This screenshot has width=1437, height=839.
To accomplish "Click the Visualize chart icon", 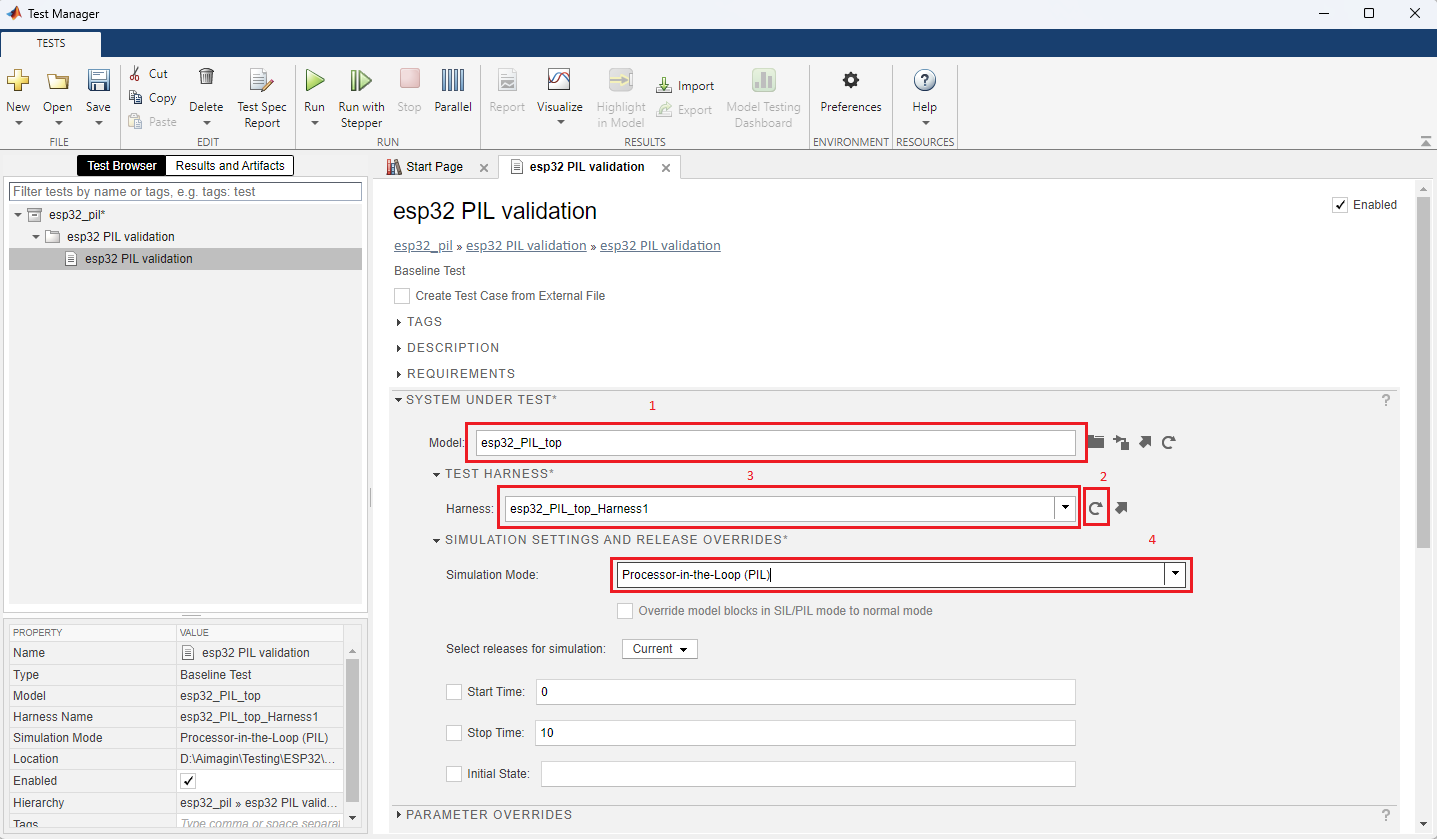I will tap(559, 80).
